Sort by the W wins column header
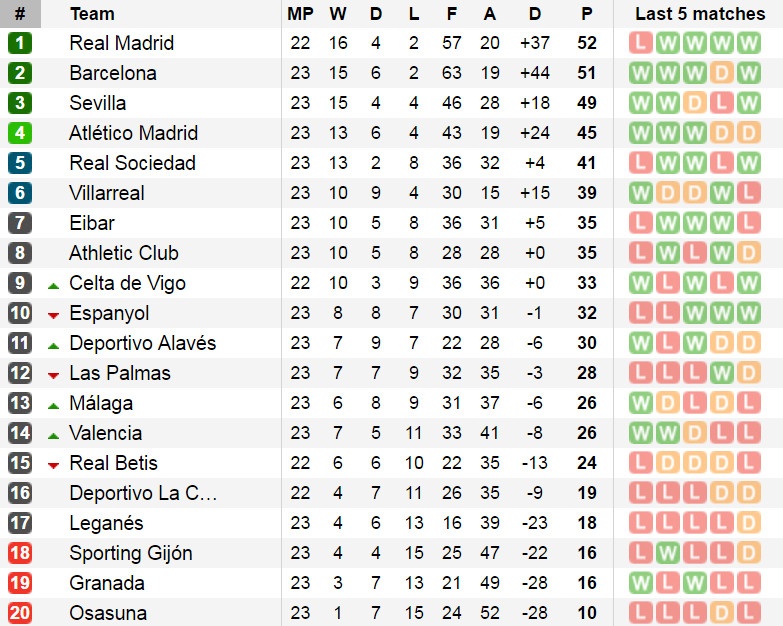 click(338, 14)
